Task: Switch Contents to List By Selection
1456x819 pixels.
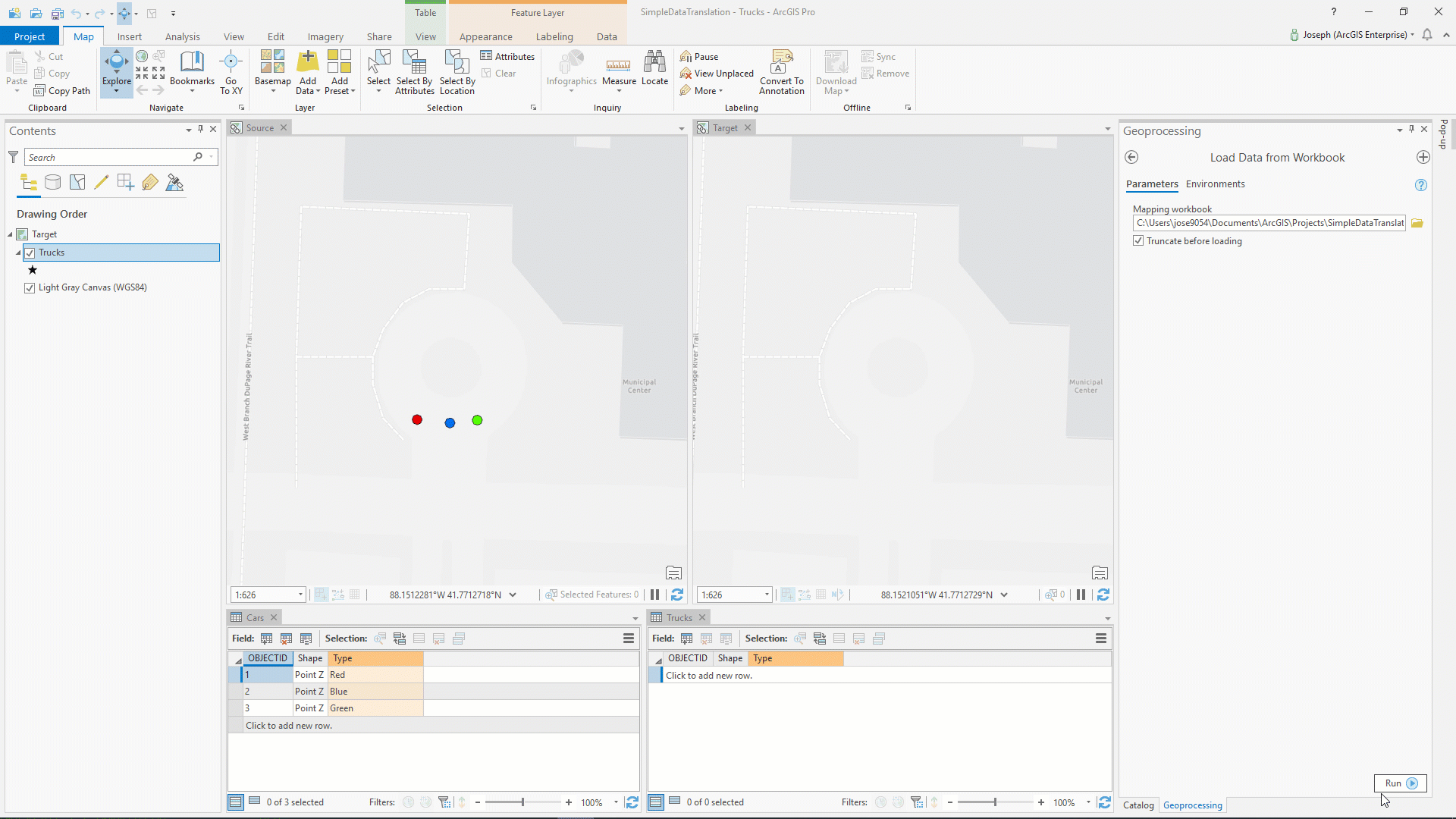Action: (x=77, y=182)
